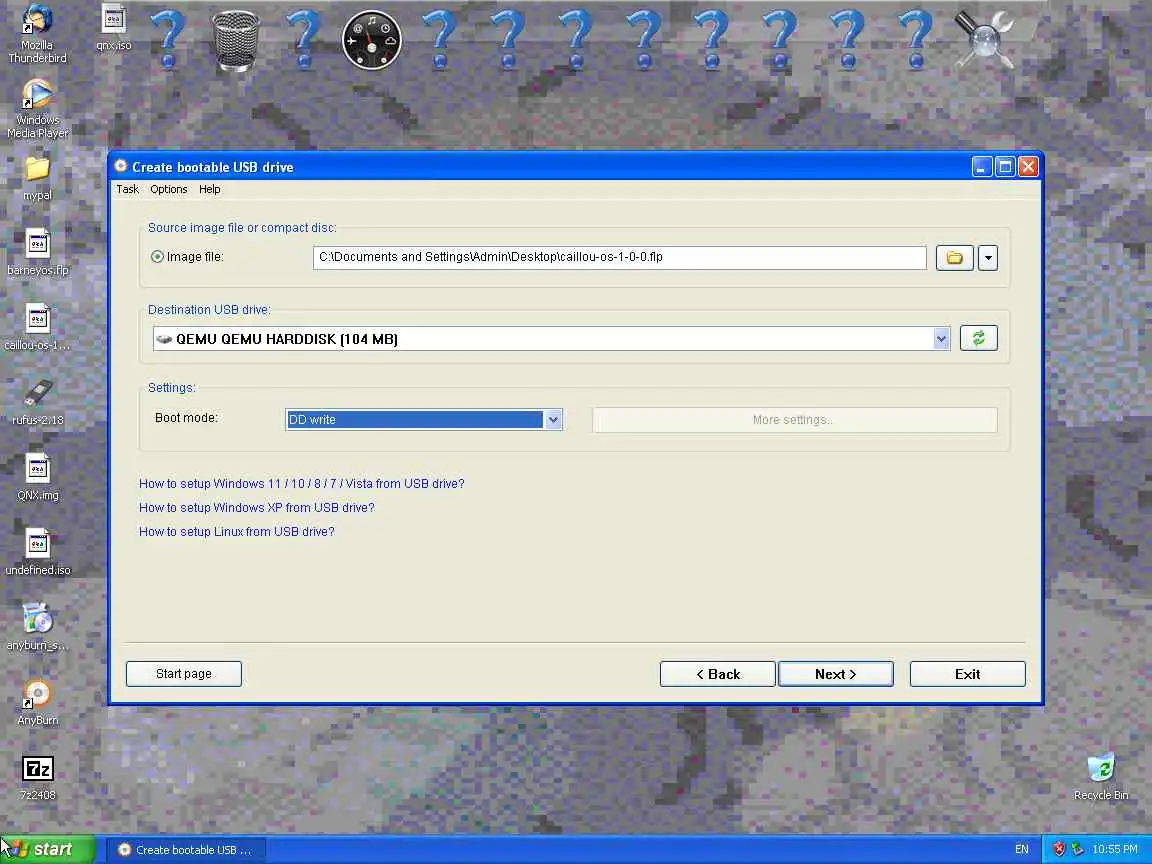The image size is (1152, 864).
Task: Click the folder browse icon for image file
Action: click(954, 258)
